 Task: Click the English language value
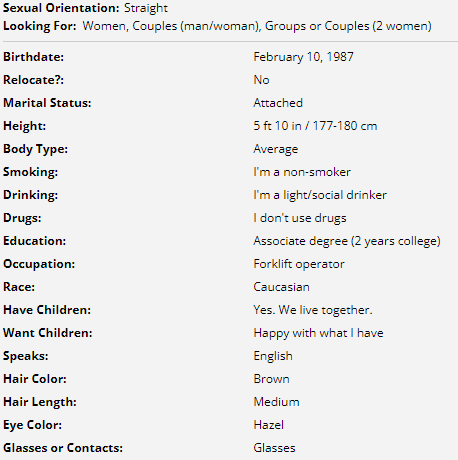point(273,356)
